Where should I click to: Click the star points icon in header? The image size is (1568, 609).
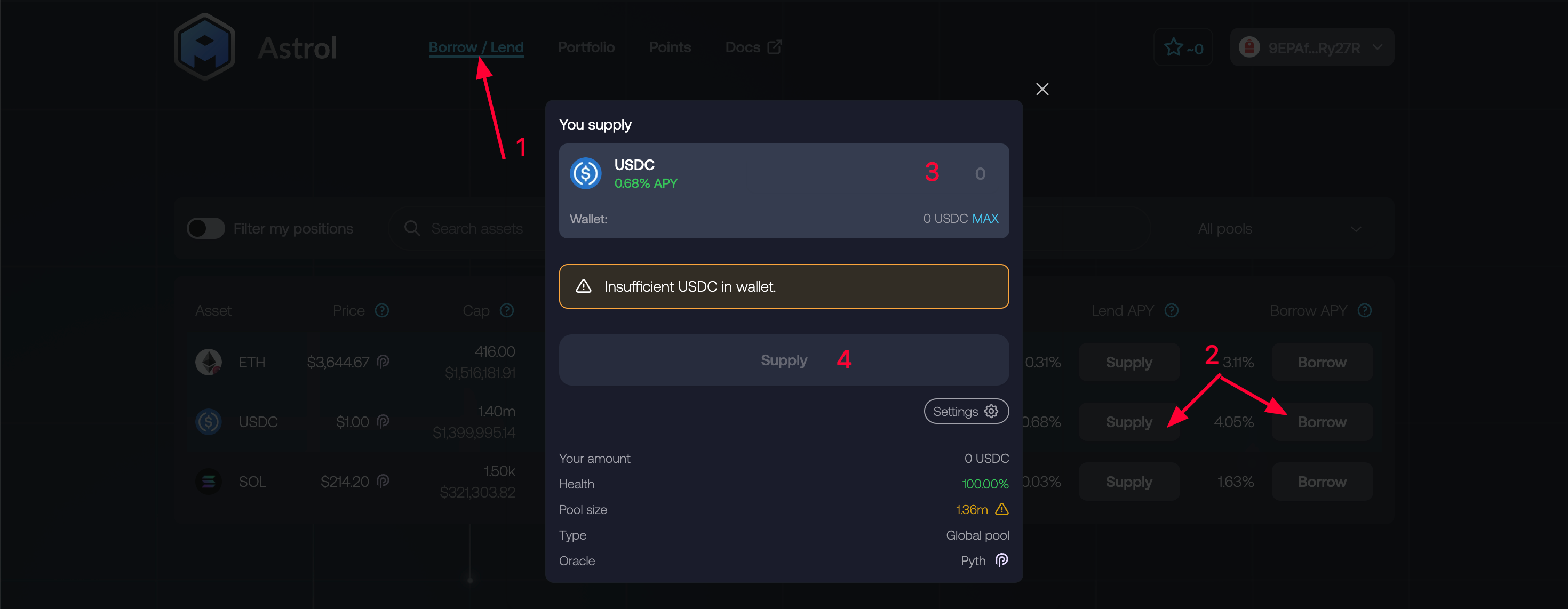[x=1173, y=47]
